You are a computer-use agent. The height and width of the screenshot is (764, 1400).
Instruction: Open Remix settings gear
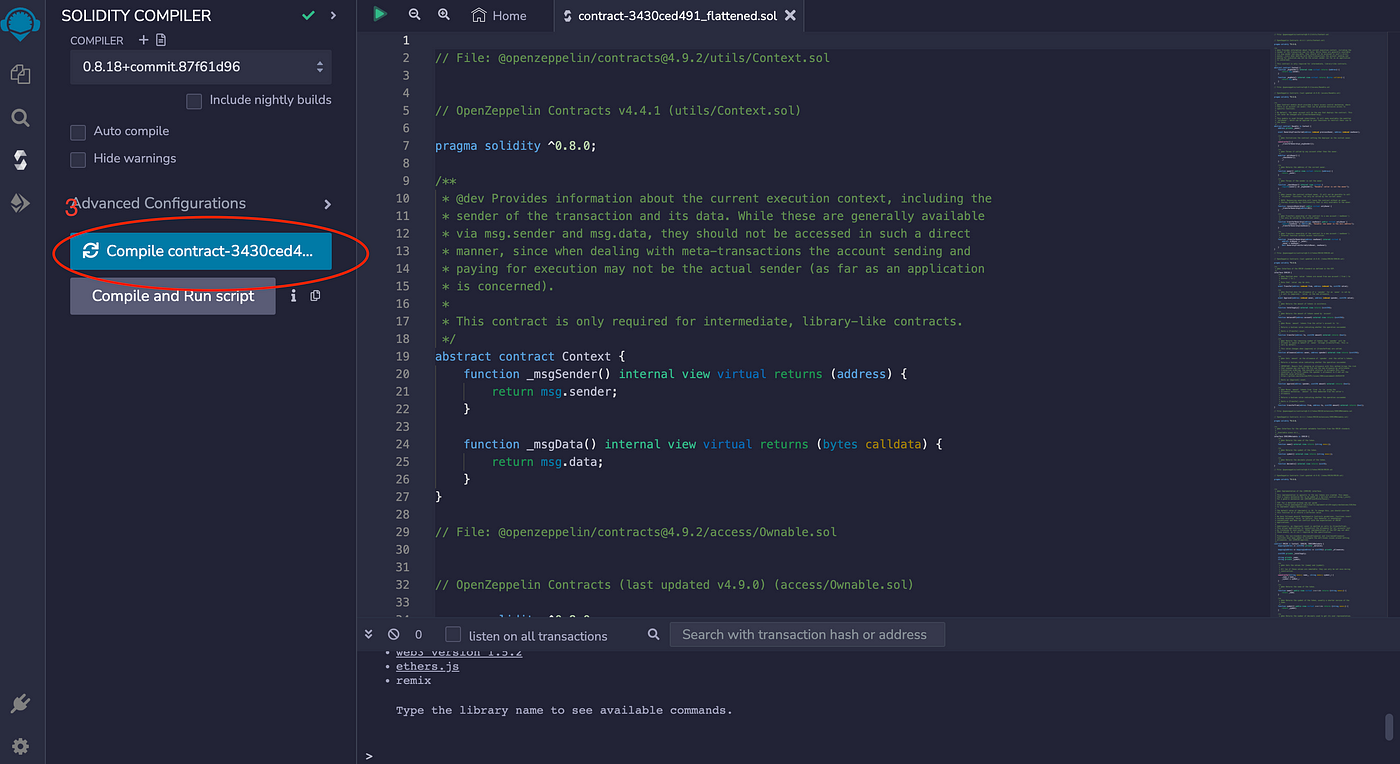[20, 746]
